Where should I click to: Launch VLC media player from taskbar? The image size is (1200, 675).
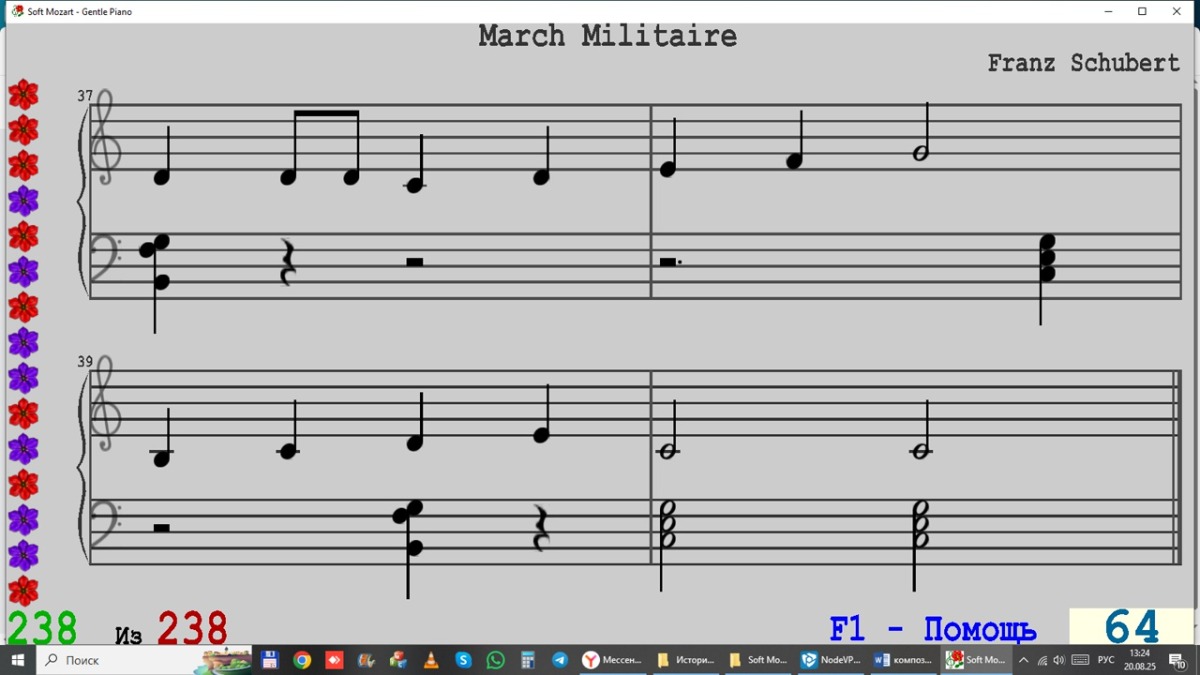[x=431, y=660]
